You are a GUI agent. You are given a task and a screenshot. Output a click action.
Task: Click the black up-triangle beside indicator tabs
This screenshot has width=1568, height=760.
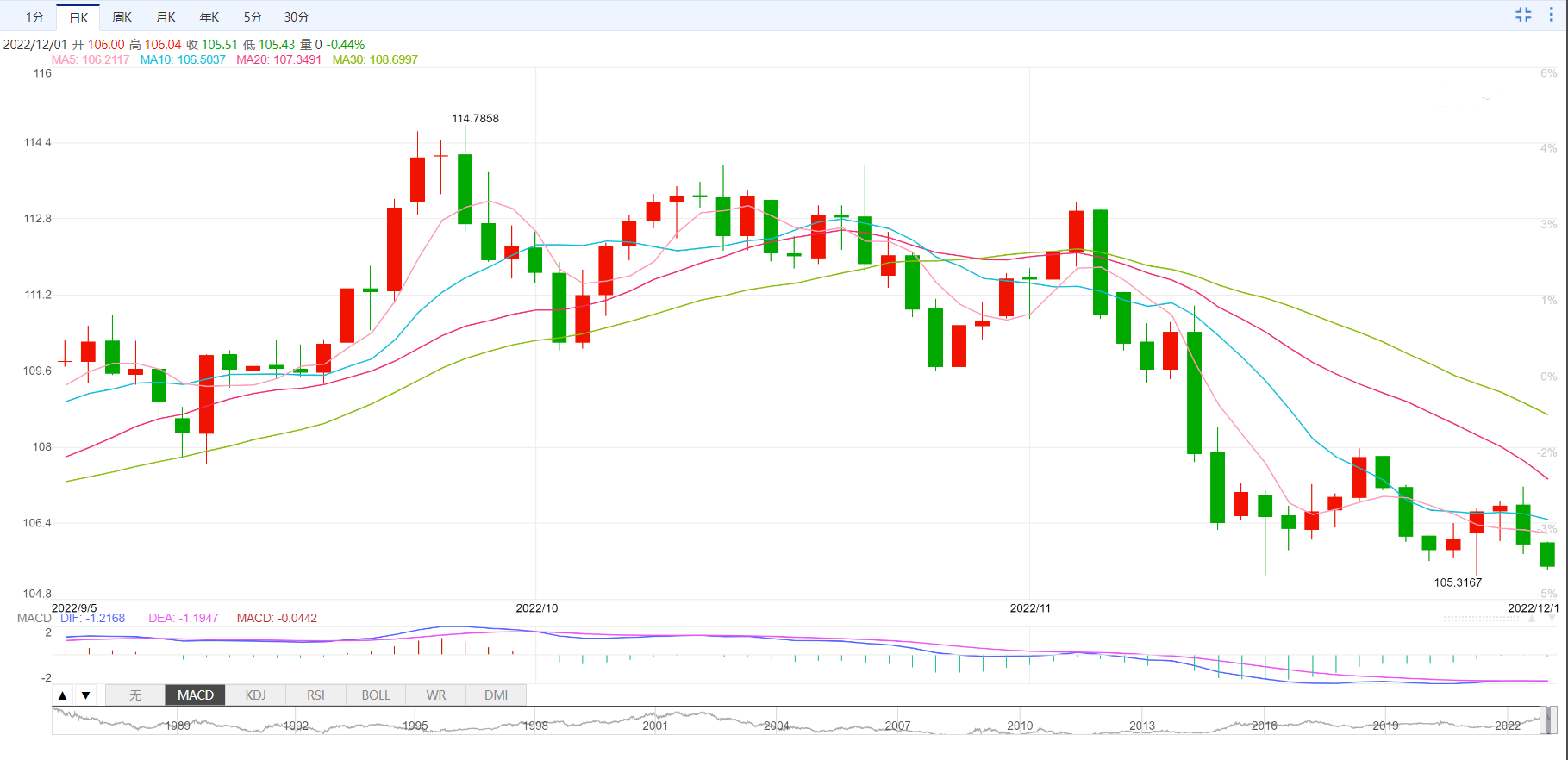pyautogui.click(x=62, y=695)
